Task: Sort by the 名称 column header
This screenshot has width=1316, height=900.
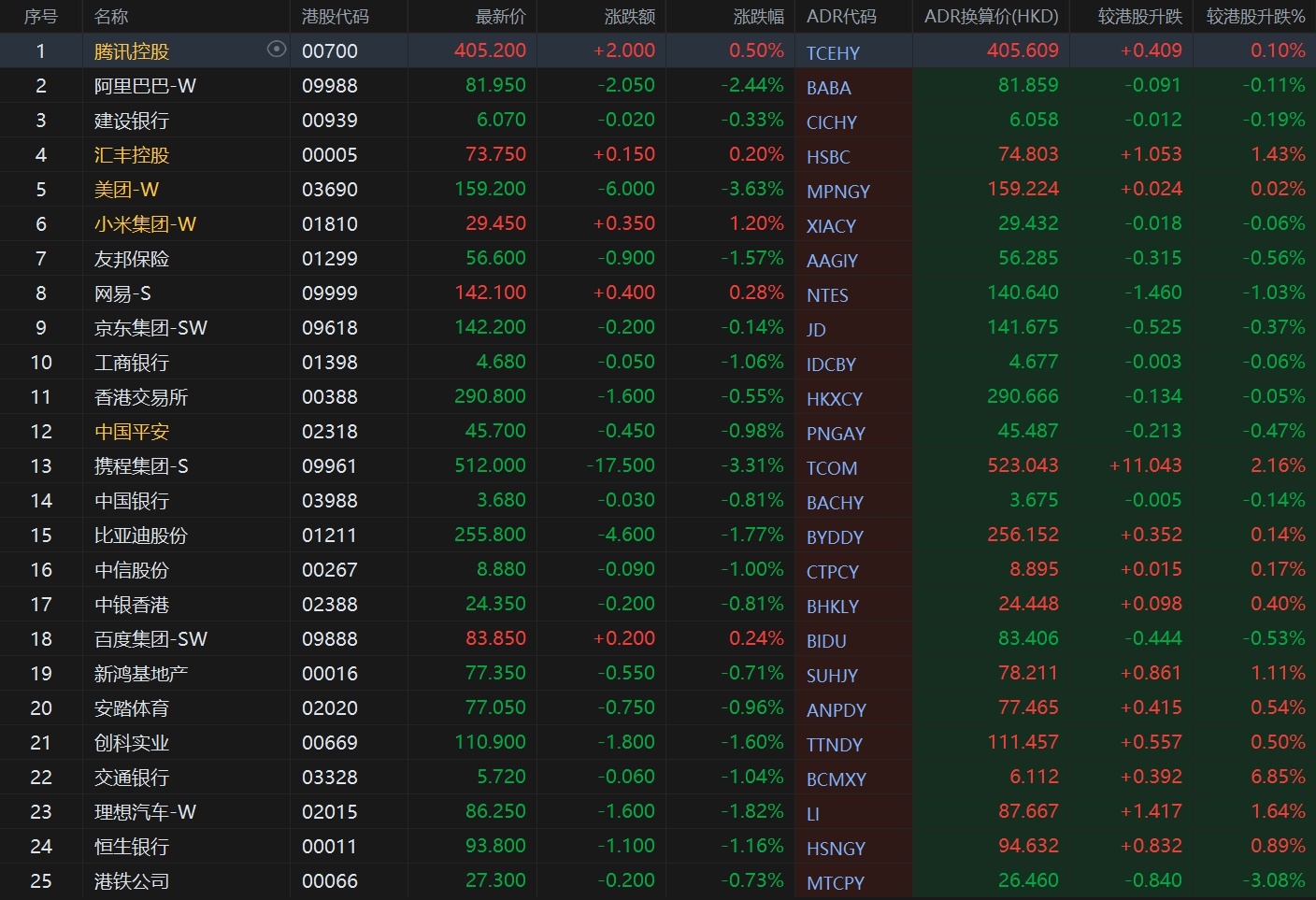Action: pyautogui.click(x=111, y=17)
